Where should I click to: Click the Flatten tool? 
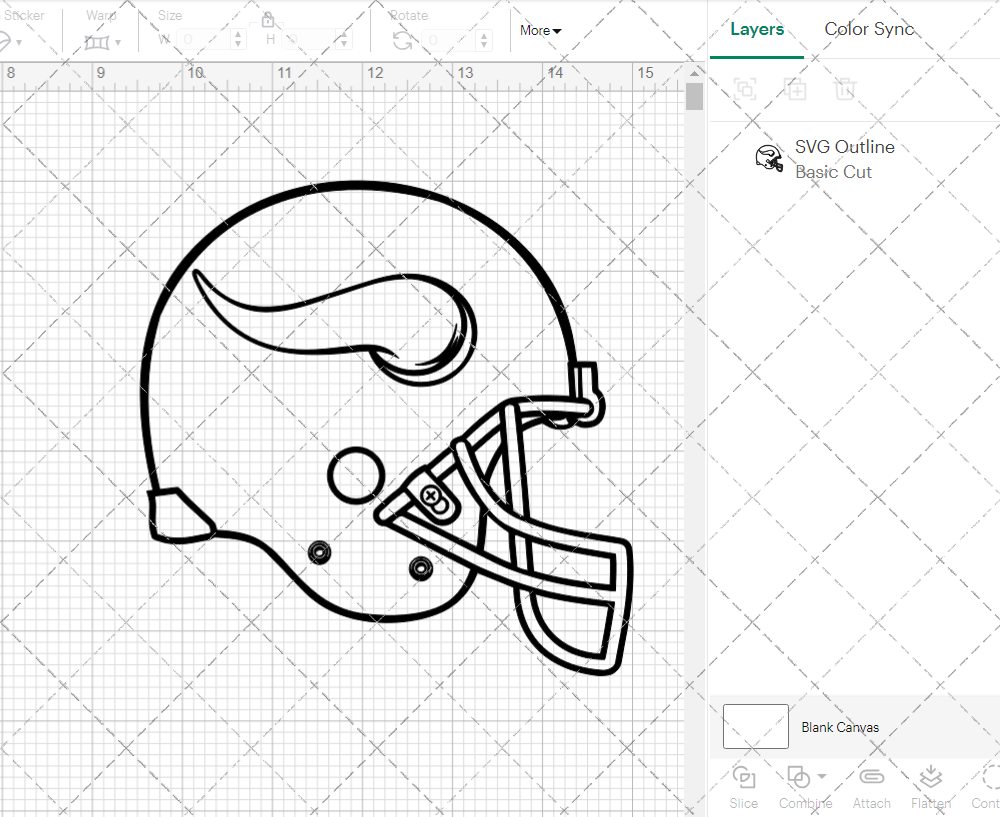pos(931,787)
